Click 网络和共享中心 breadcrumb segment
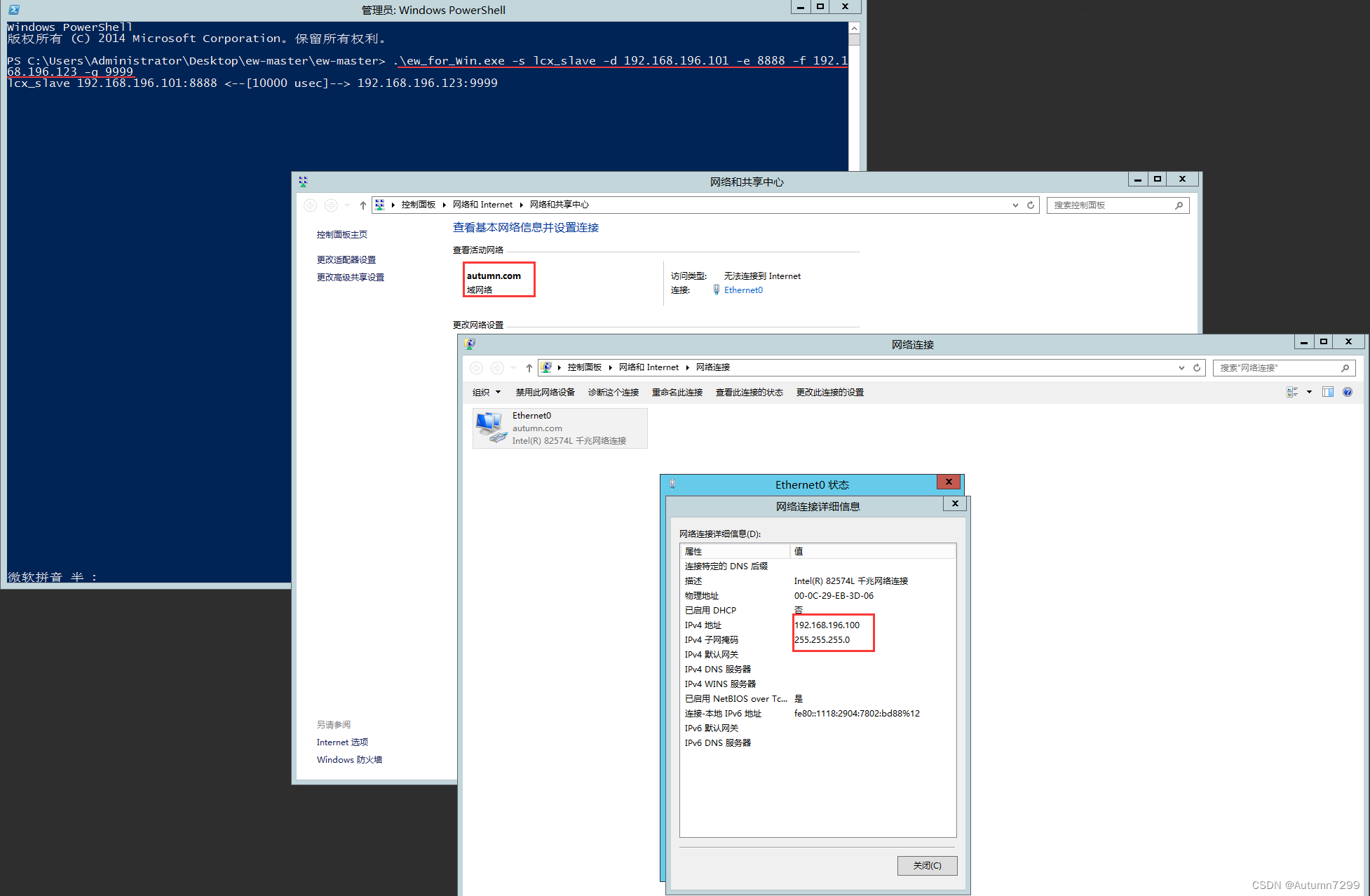Image resolution: width=1370 pixels, height=896 pixels. [559, 205]
